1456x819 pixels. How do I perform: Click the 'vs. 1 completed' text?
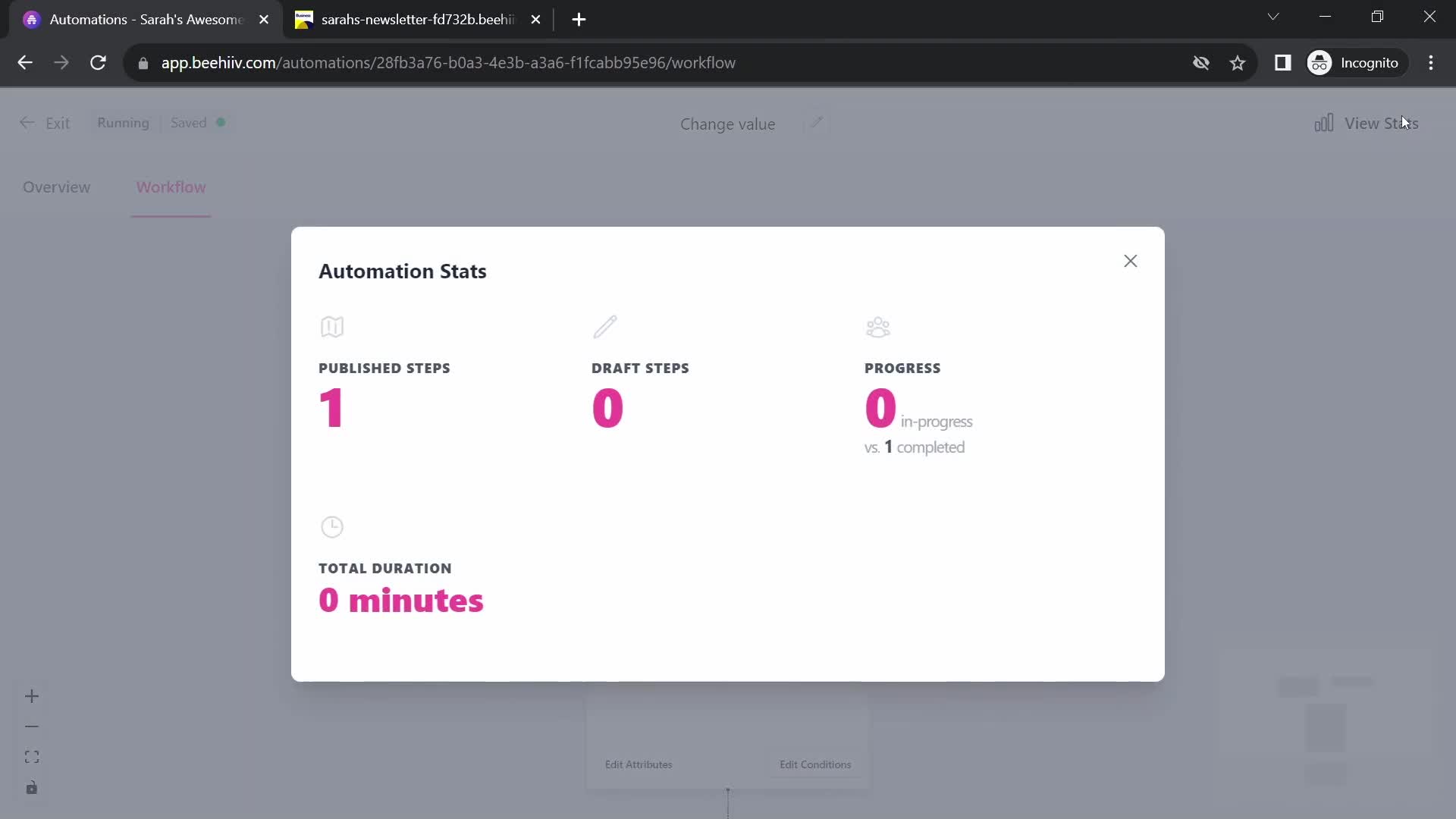pos(915,447)
